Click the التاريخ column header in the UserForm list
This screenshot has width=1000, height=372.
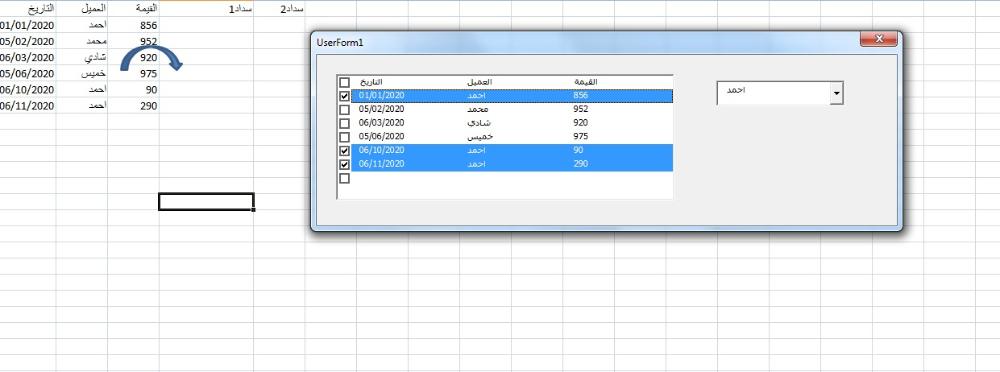pos(372,82)
